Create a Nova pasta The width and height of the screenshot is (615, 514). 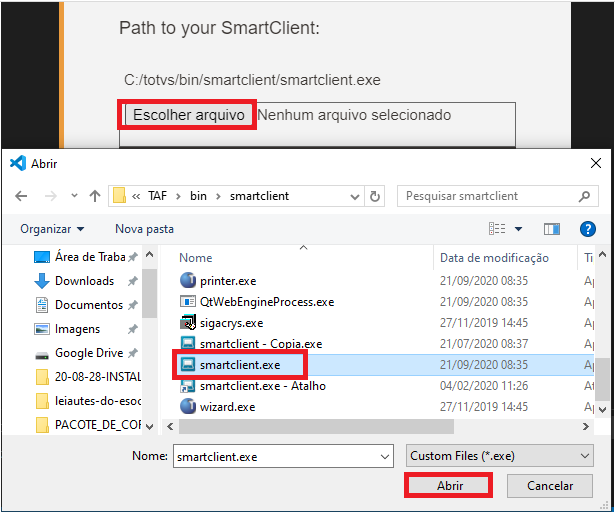[144, 229]
